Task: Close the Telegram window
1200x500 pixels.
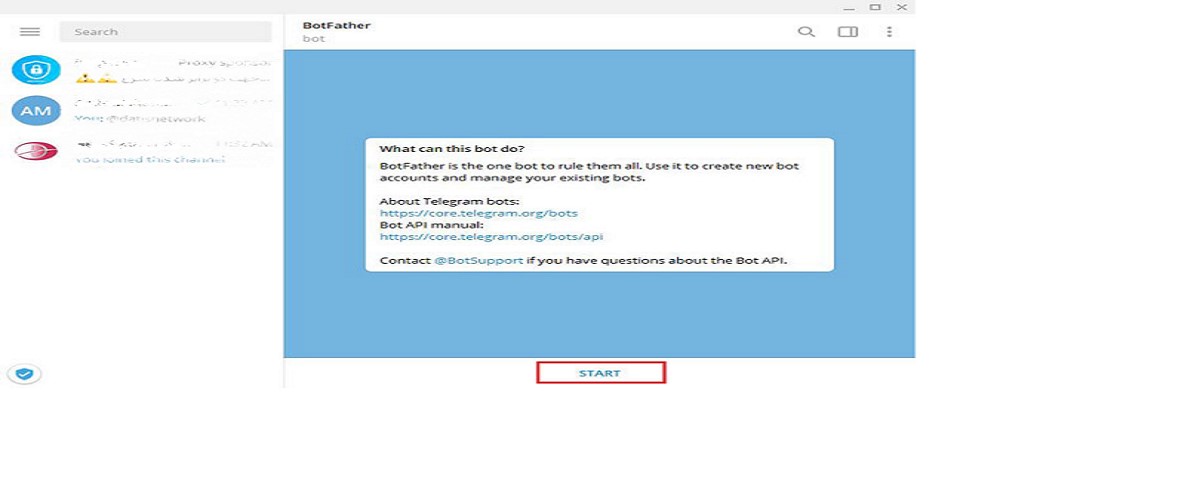Action: point(902,7)
